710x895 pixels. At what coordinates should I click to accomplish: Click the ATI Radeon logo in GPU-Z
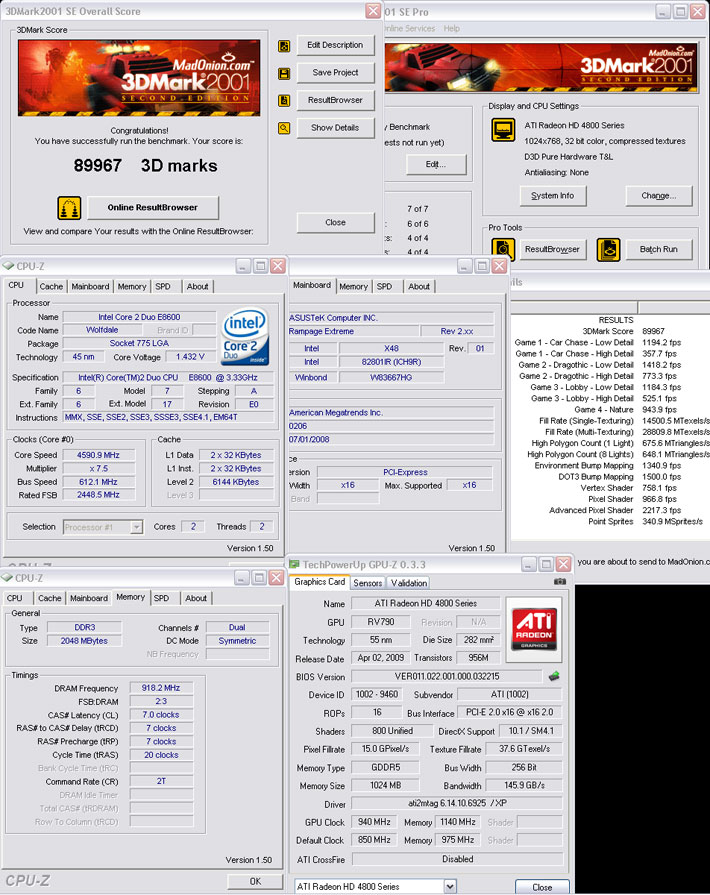(x=534, y=629)
